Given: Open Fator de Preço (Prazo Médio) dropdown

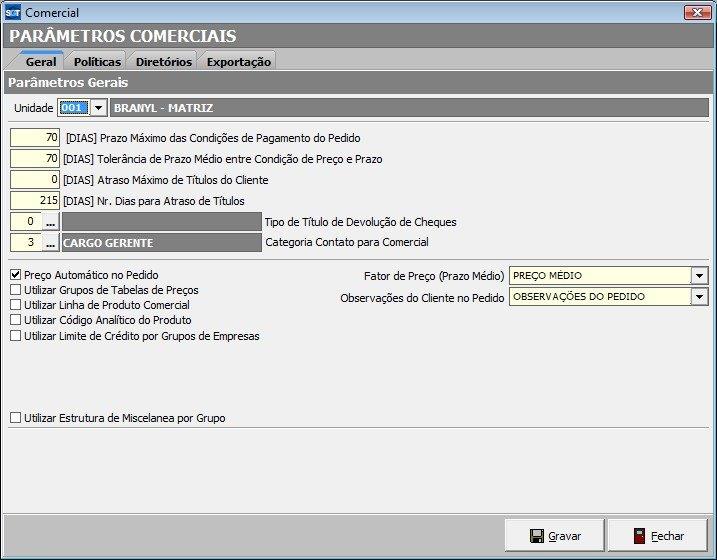Looking at the screenshot, I should [698, 276].
